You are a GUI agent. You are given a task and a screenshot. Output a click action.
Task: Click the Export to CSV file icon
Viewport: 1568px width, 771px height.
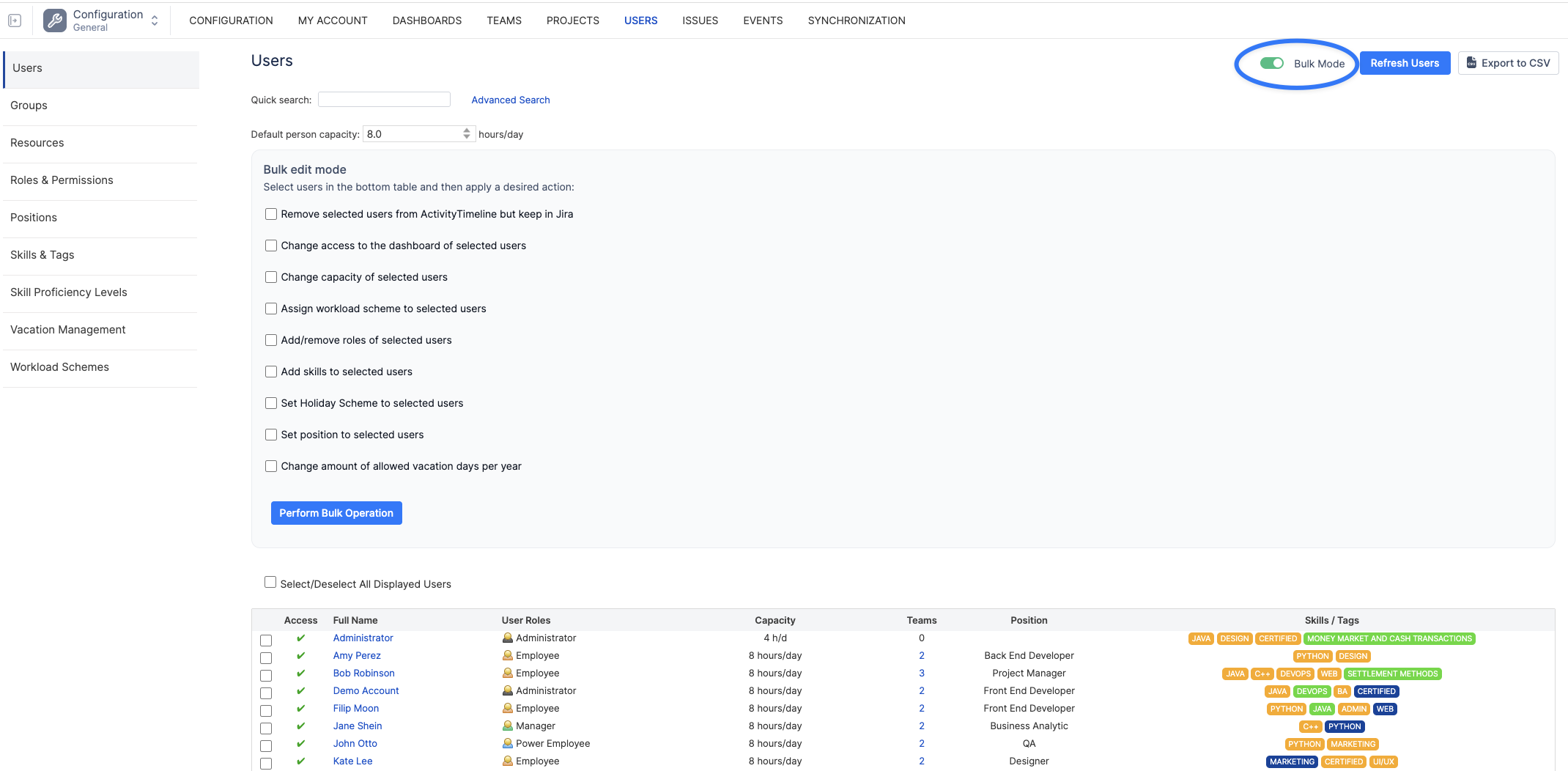tap(1471, 63)
